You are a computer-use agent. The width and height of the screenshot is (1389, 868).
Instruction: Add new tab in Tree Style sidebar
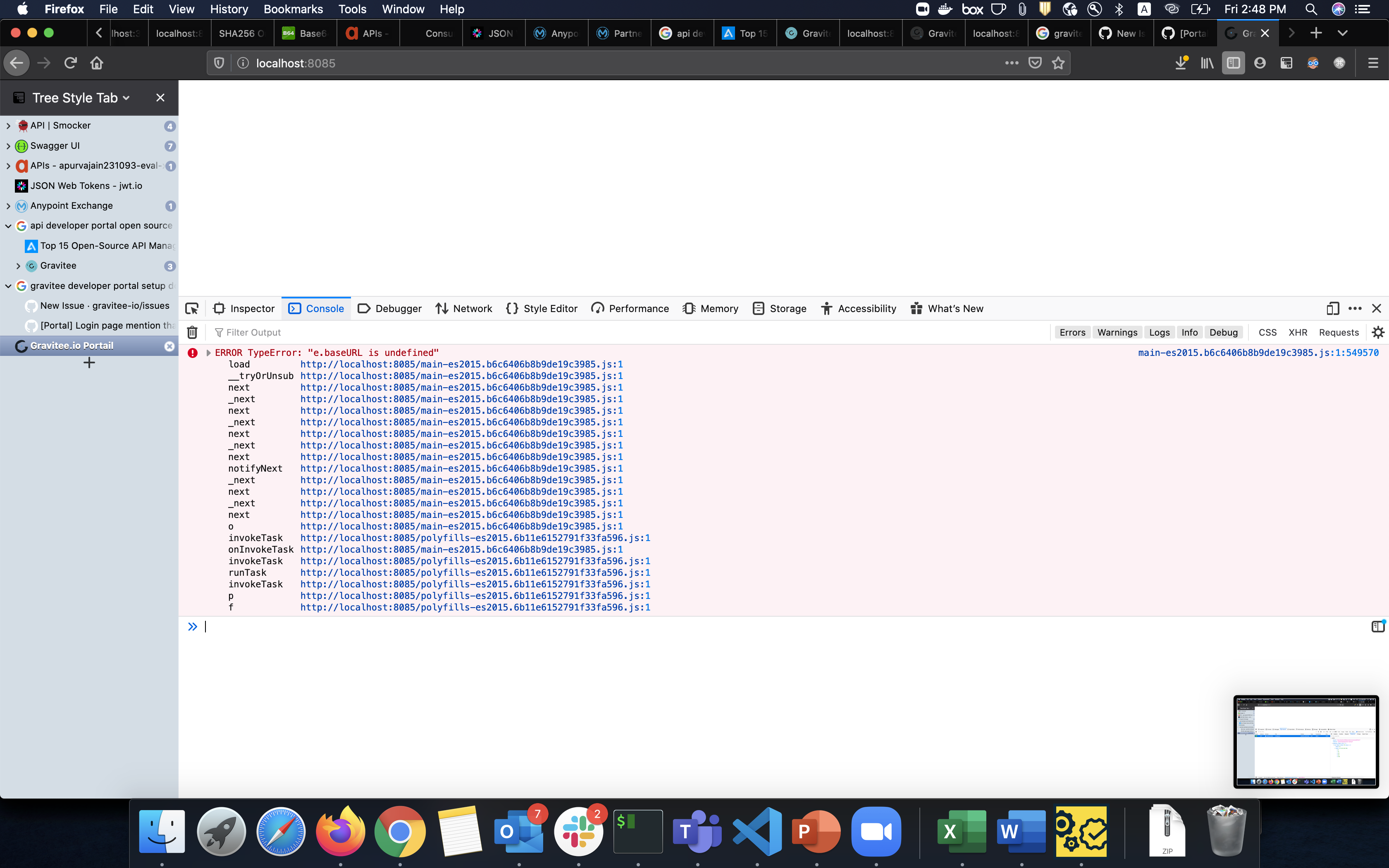tap(89, 363)
